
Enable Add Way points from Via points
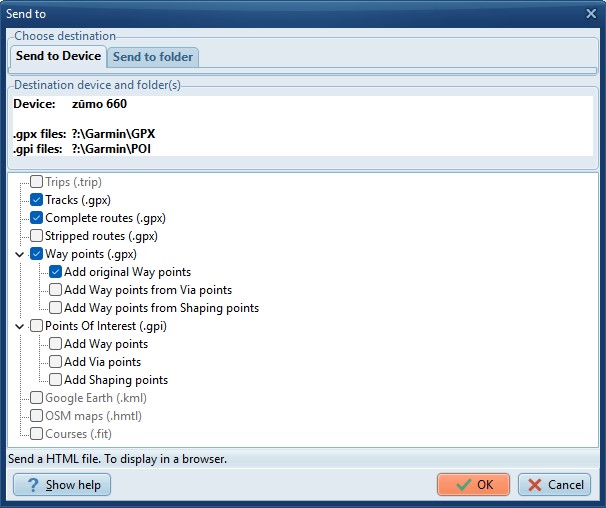[55, 290]
